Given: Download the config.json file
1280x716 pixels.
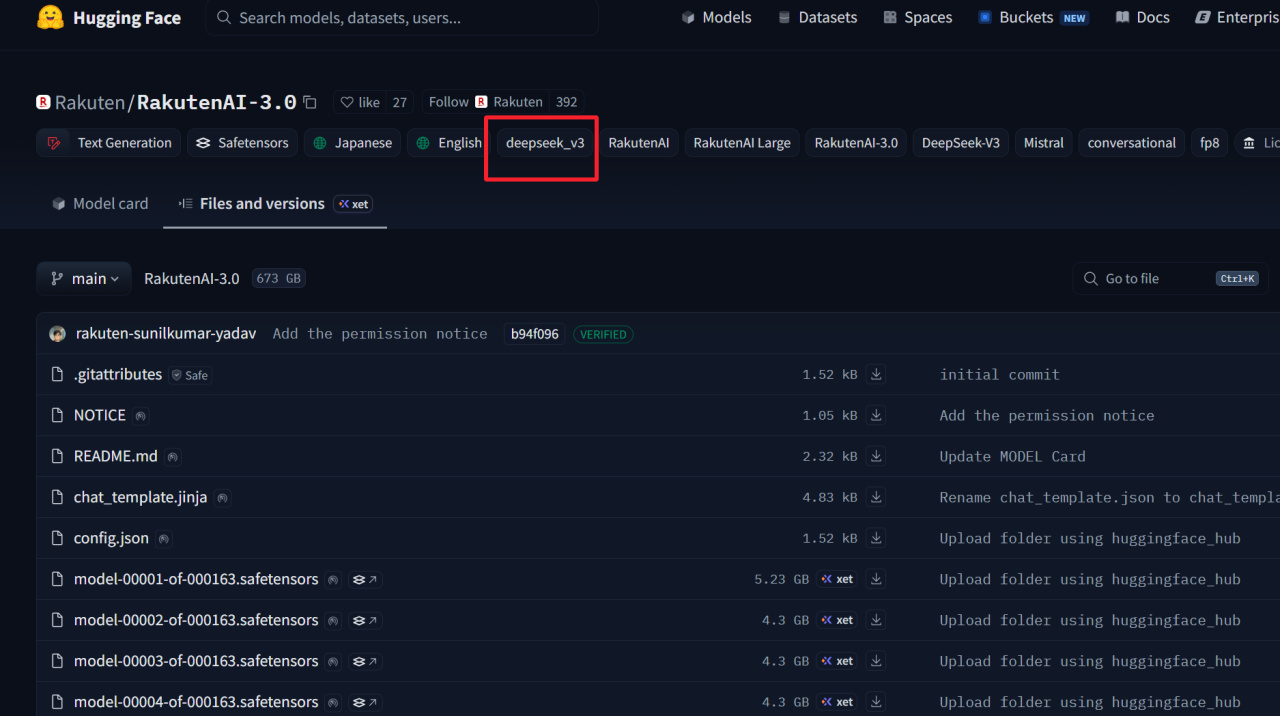Looking at the screenshot, I should click(x=876, y=539).
